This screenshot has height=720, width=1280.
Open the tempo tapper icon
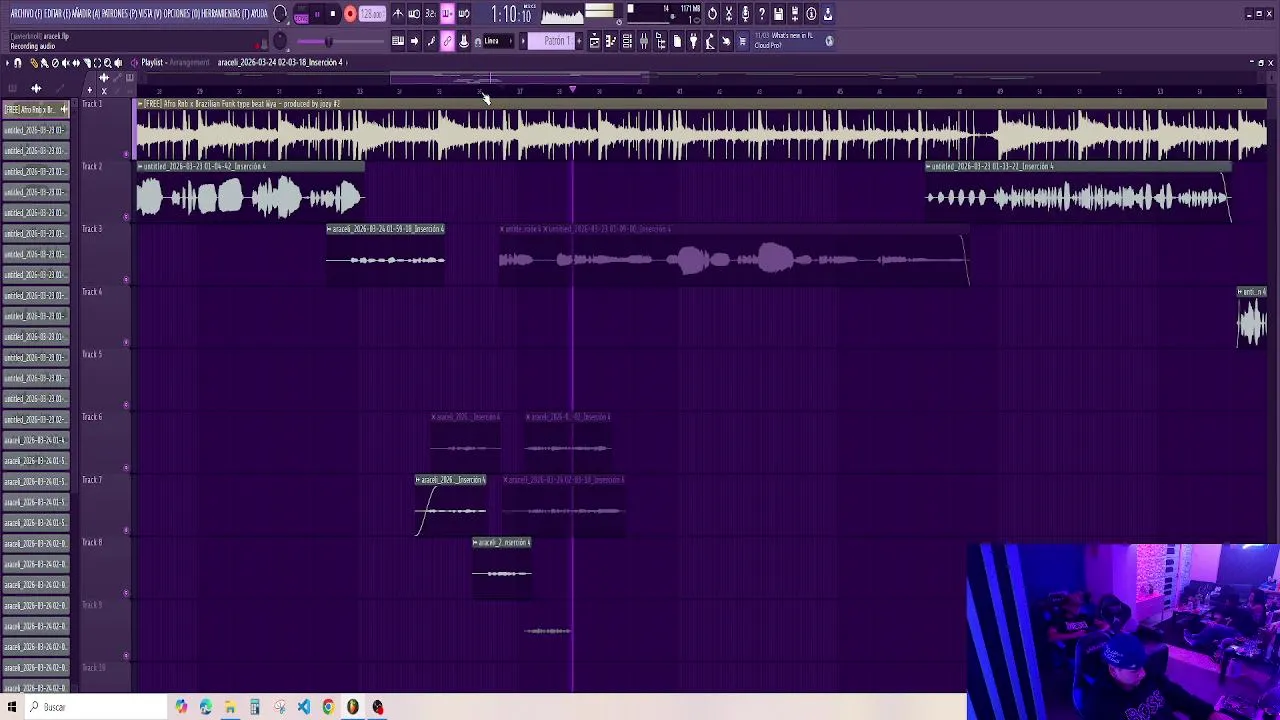[x=710, y=41]
